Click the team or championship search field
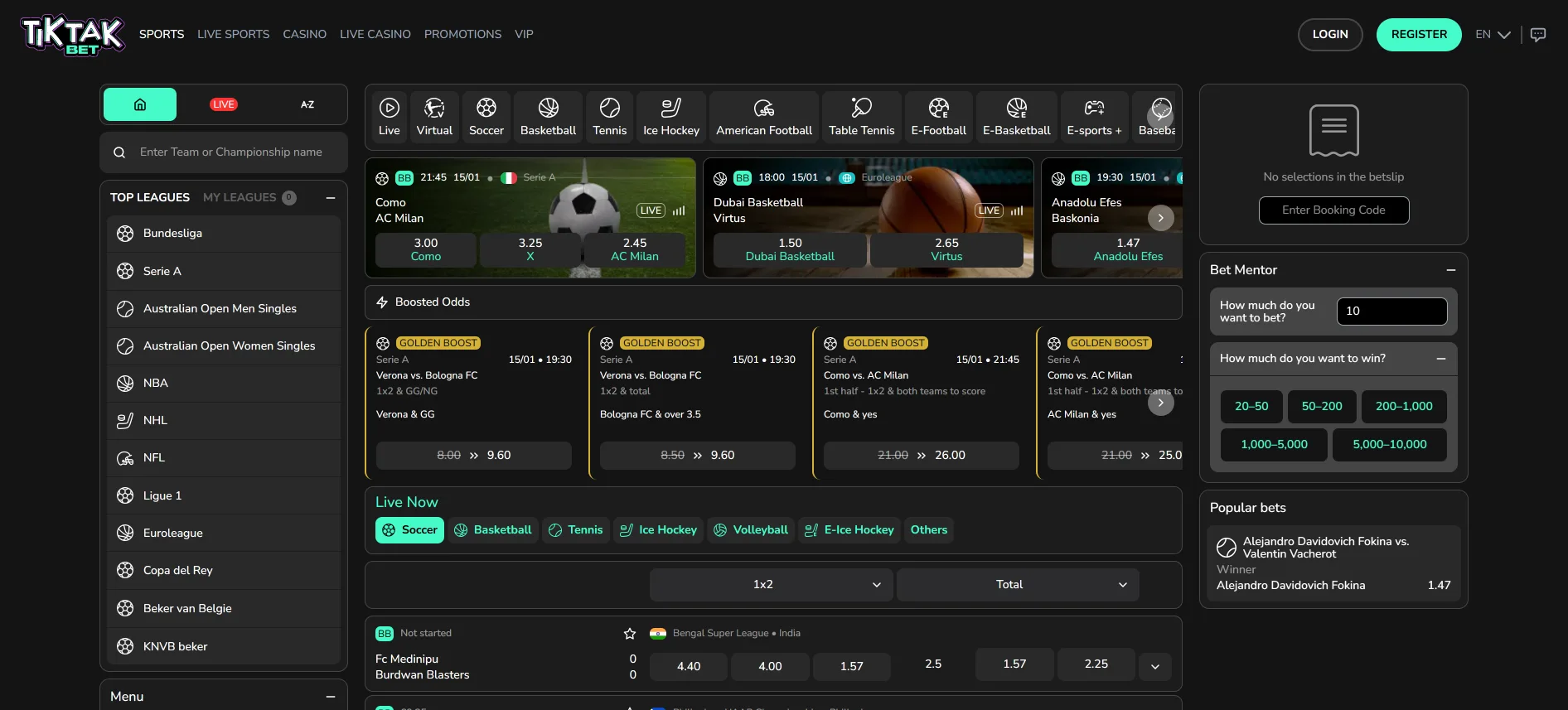The image size is (1568, 710). tap(231, 152)
